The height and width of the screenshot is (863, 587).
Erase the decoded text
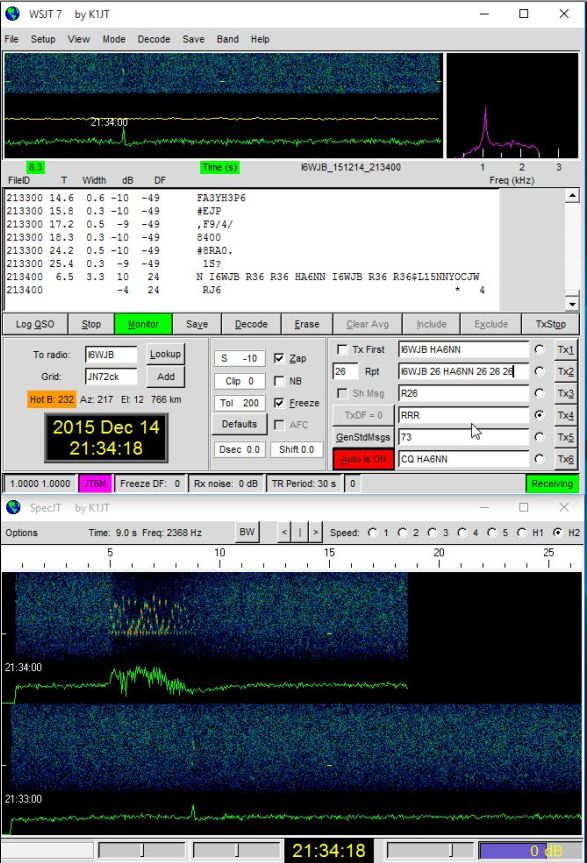306,324
